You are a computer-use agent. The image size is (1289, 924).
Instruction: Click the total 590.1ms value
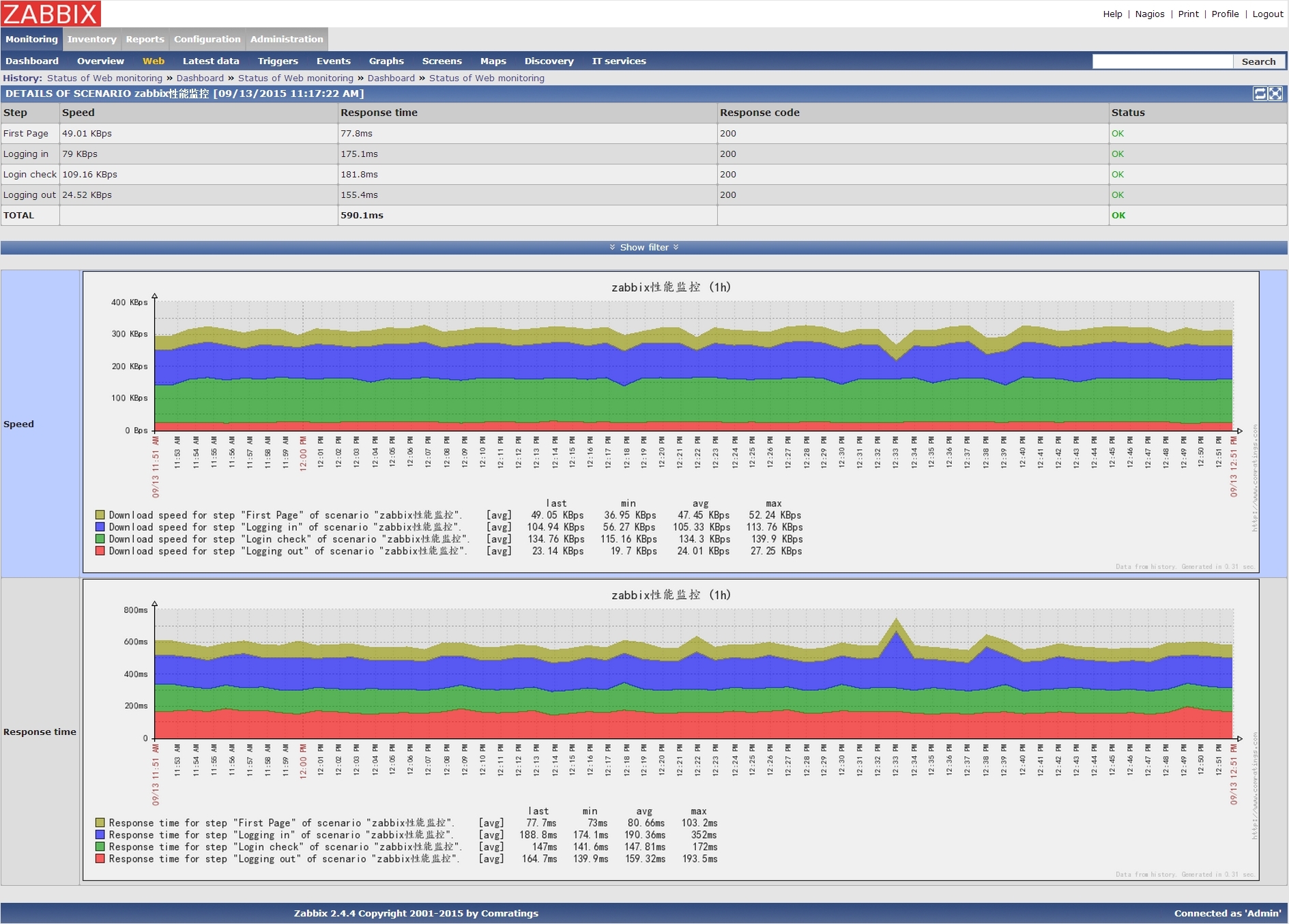[362, 215]
